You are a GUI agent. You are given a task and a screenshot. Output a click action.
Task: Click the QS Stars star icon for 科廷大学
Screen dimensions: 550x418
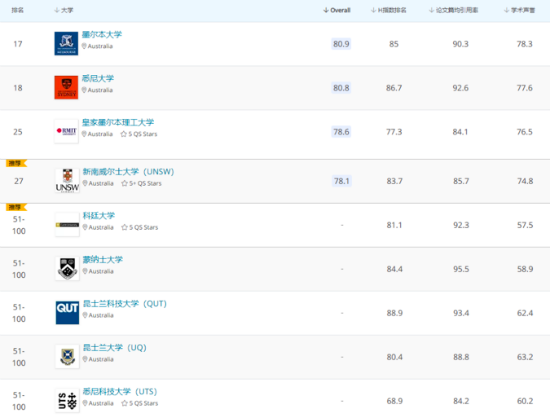point(125,227)
